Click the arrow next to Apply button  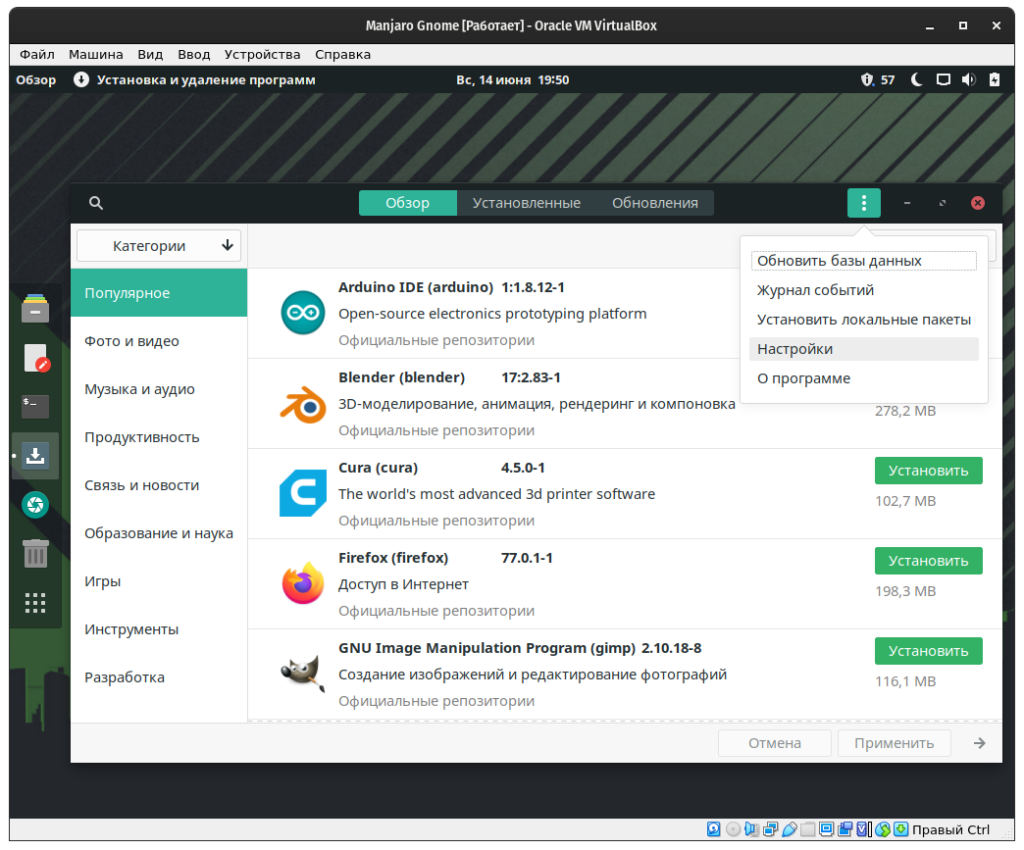click(979, 743)
